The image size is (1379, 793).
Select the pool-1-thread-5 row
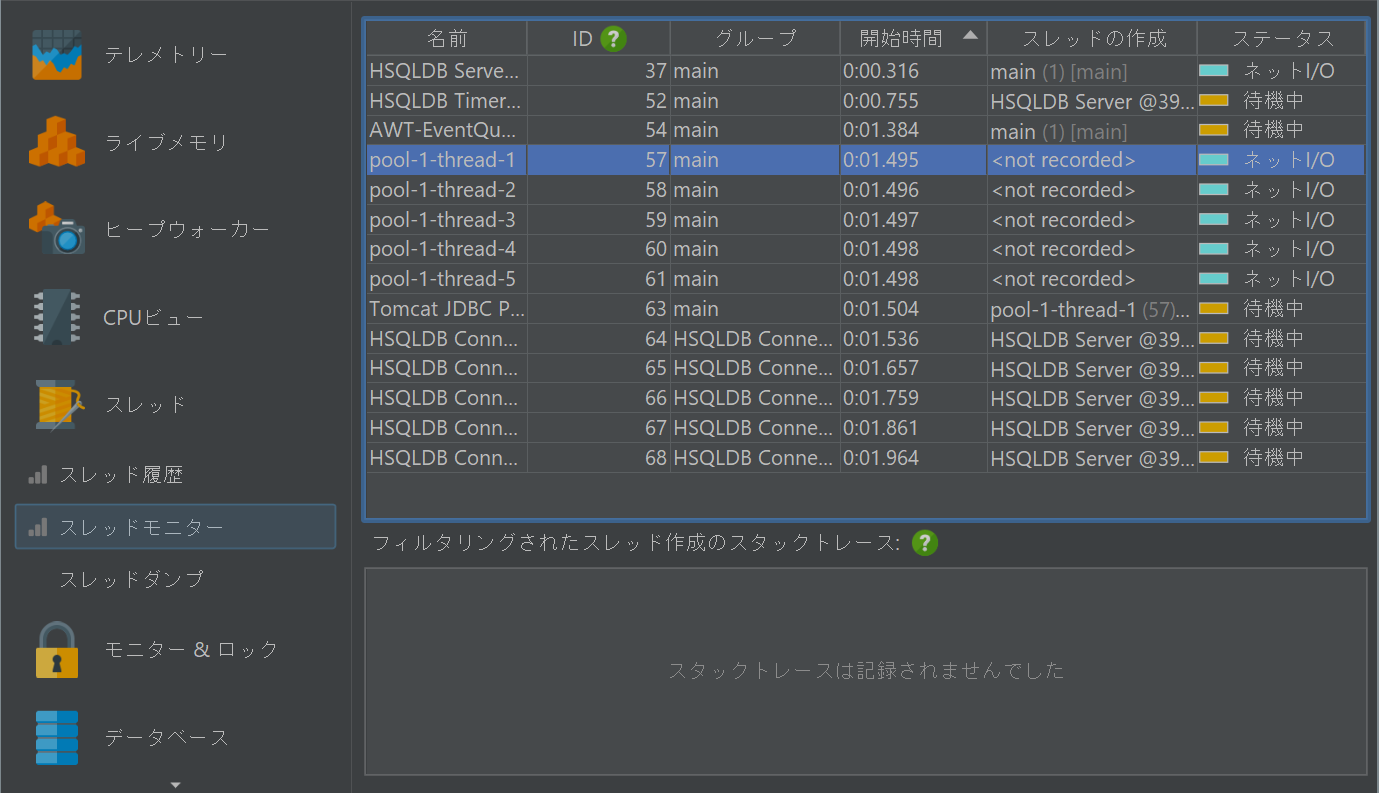click(x=865, y=279)
